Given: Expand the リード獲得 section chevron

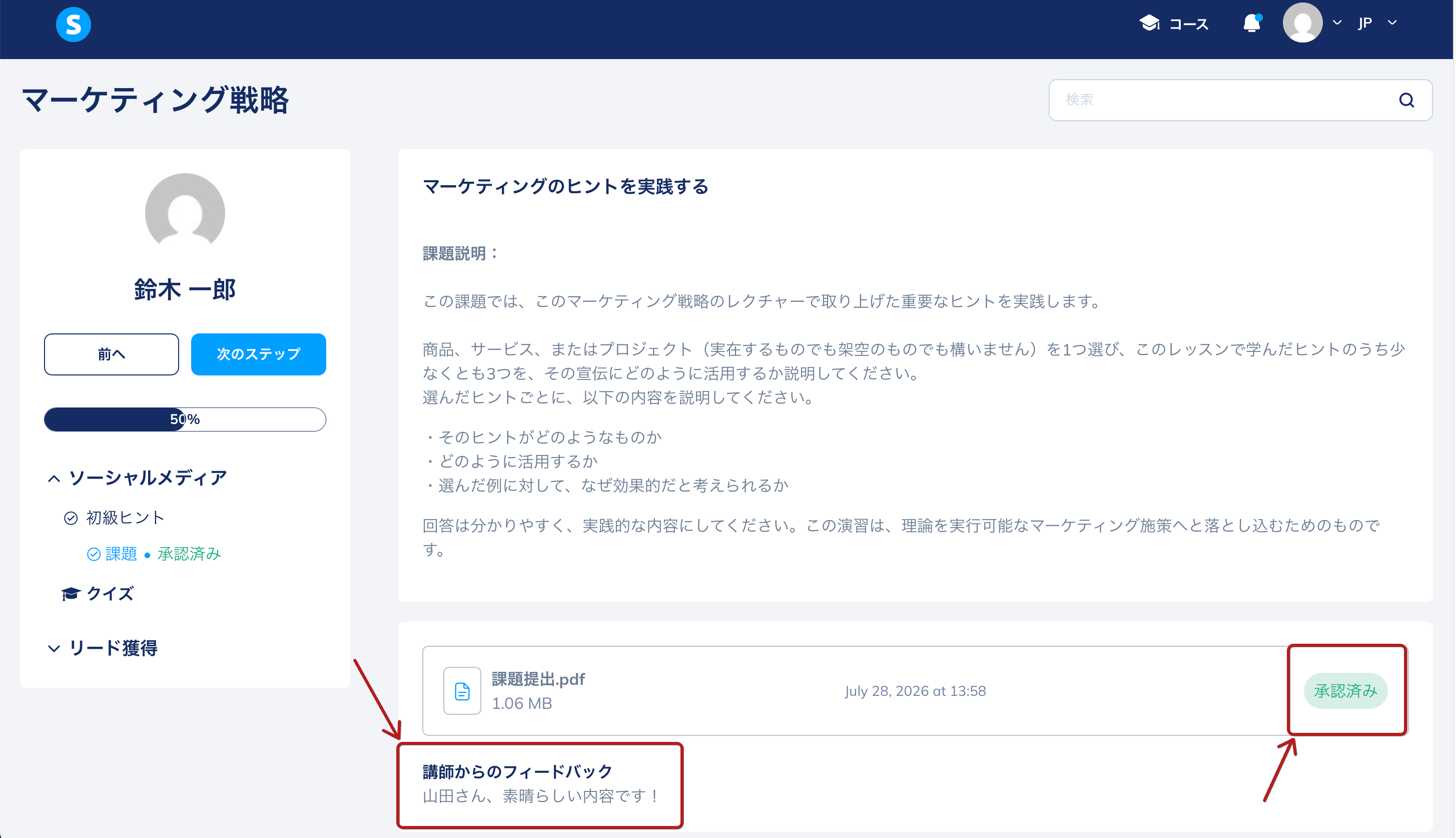Looking at the screenshot, I should coord(54,649).
